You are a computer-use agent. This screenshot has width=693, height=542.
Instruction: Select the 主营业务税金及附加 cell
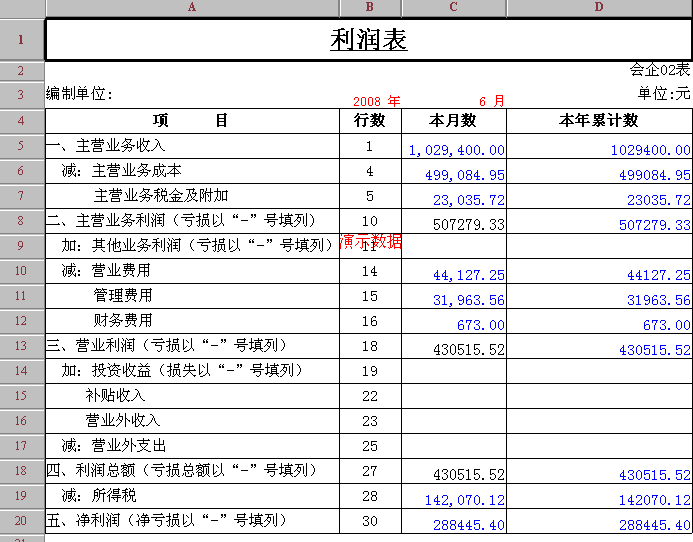[192, 196]
